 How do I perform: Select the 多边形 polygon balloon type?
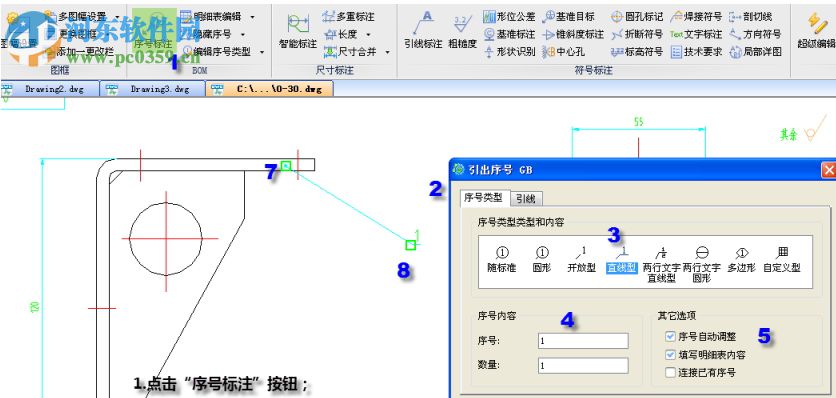742,260
